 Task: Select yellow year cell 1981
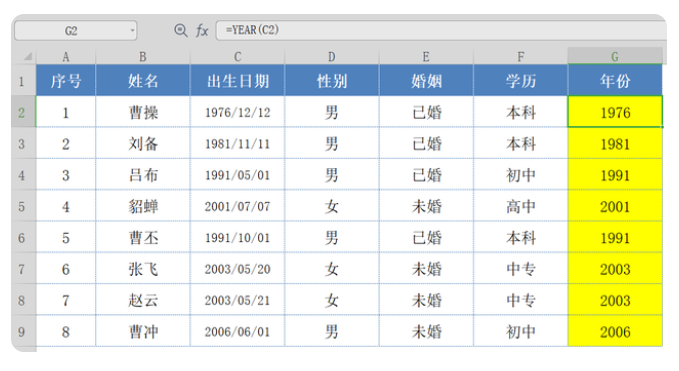(x=615, y=143)
